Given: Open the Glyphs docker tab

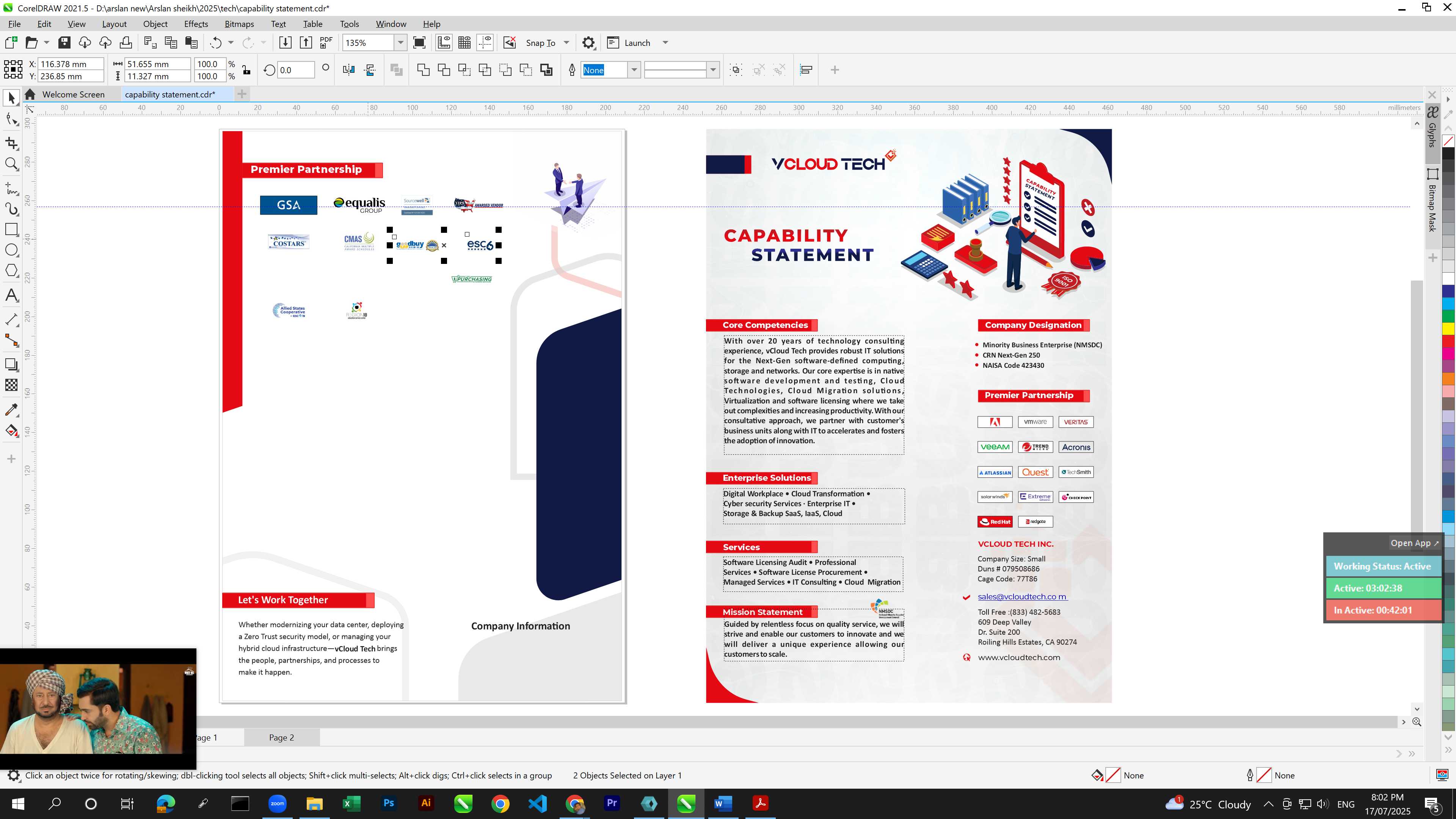Looking at the screenshot, I should (x=1432, y=127).
